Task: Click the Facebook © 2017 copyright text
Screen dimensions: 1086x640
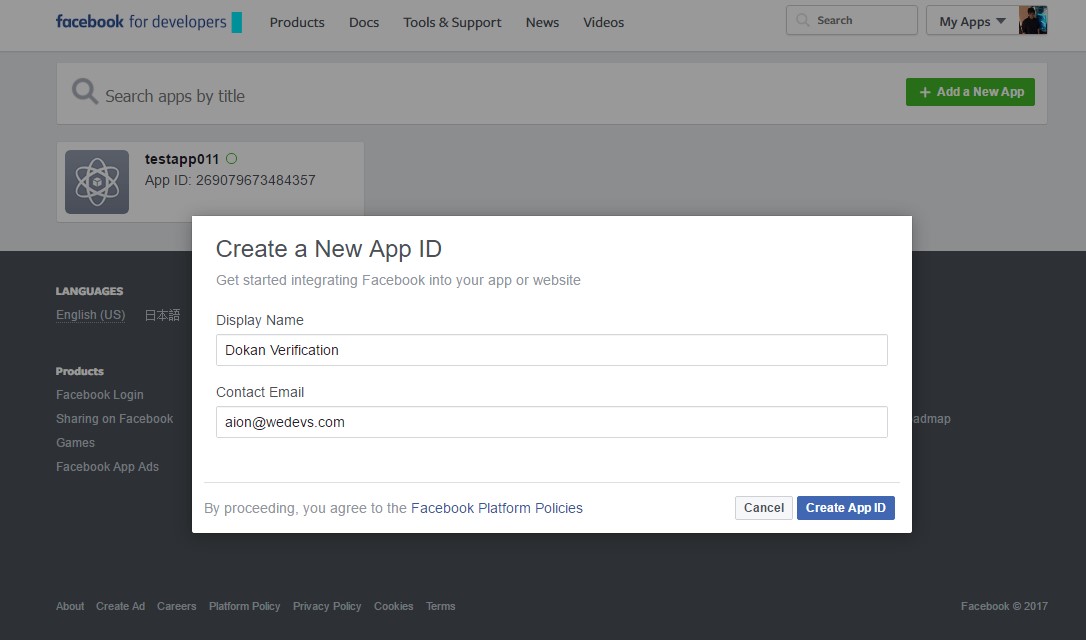Action: (1004, 606)
